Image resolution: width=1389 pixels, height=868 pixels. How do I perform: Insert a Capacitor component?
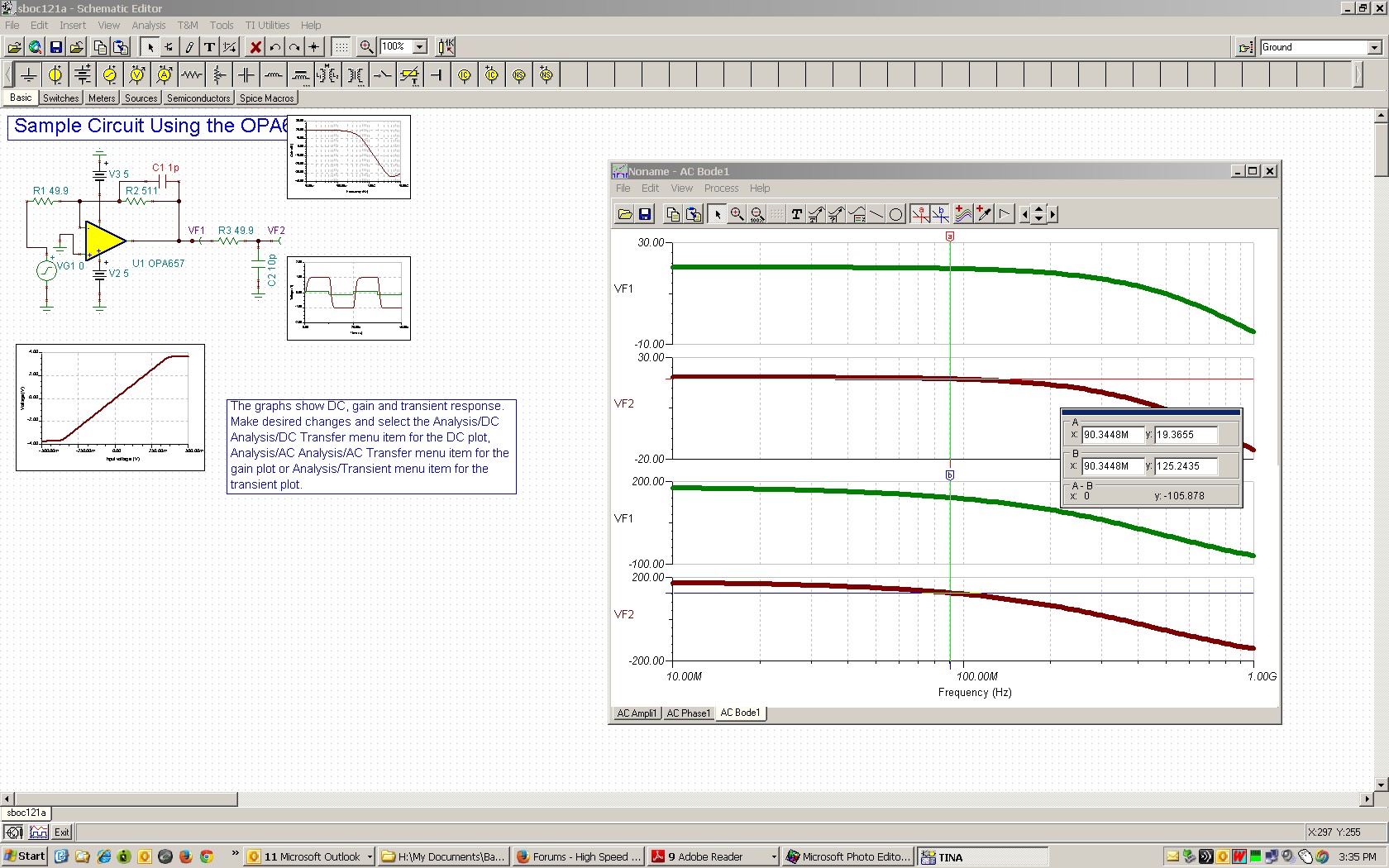[246, 75]
